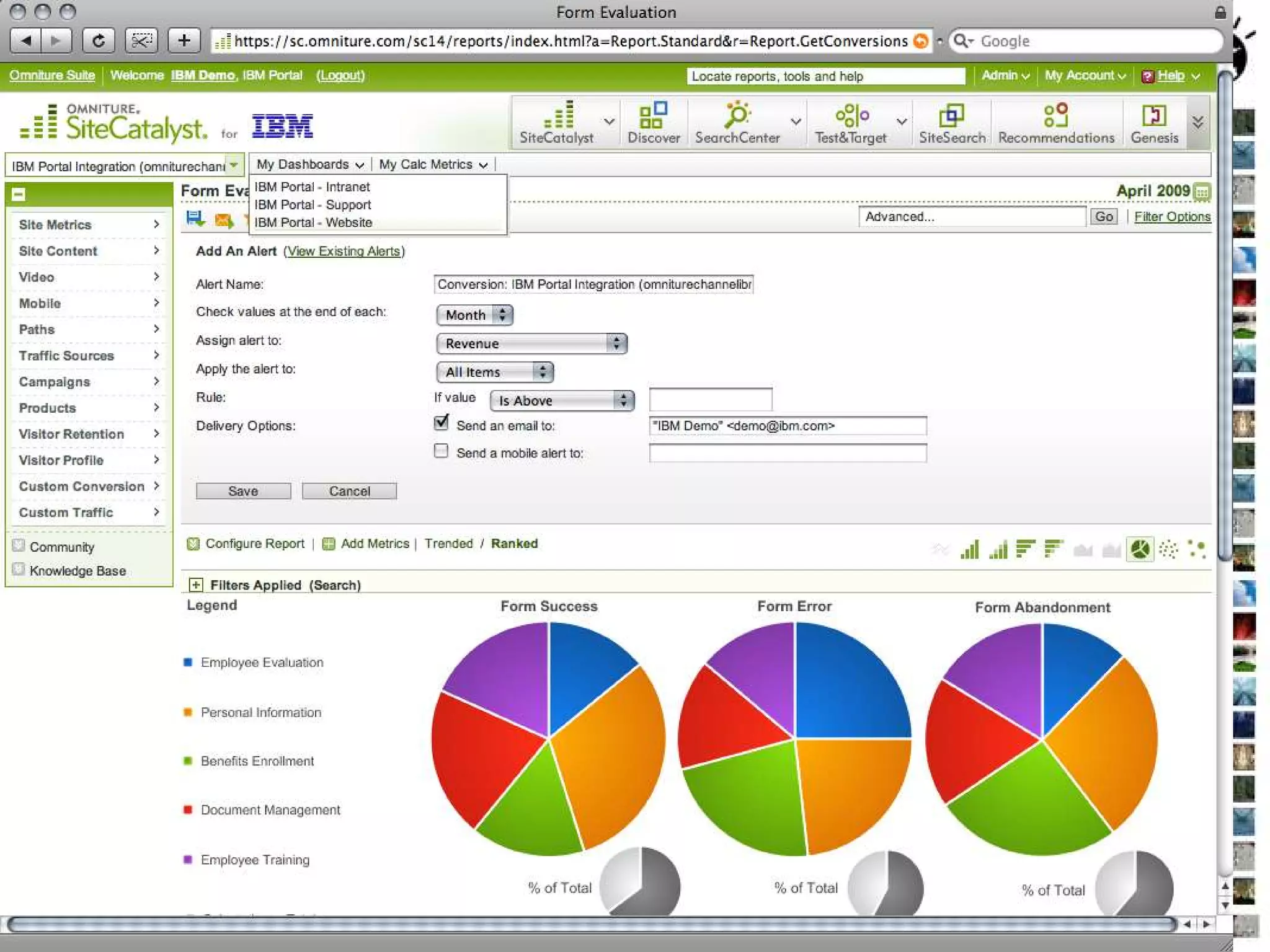Click the Go search button
The image size is (1270, 952).
point(1103,216)
